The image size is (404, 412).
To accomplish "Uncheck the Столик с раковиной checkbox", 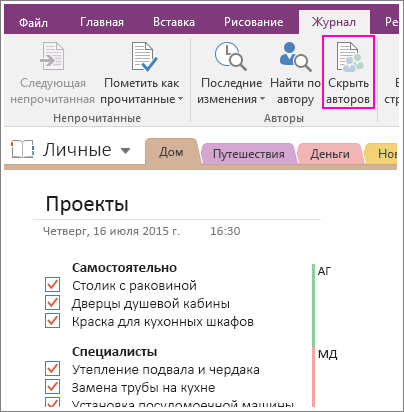I will tap(53, 285).
